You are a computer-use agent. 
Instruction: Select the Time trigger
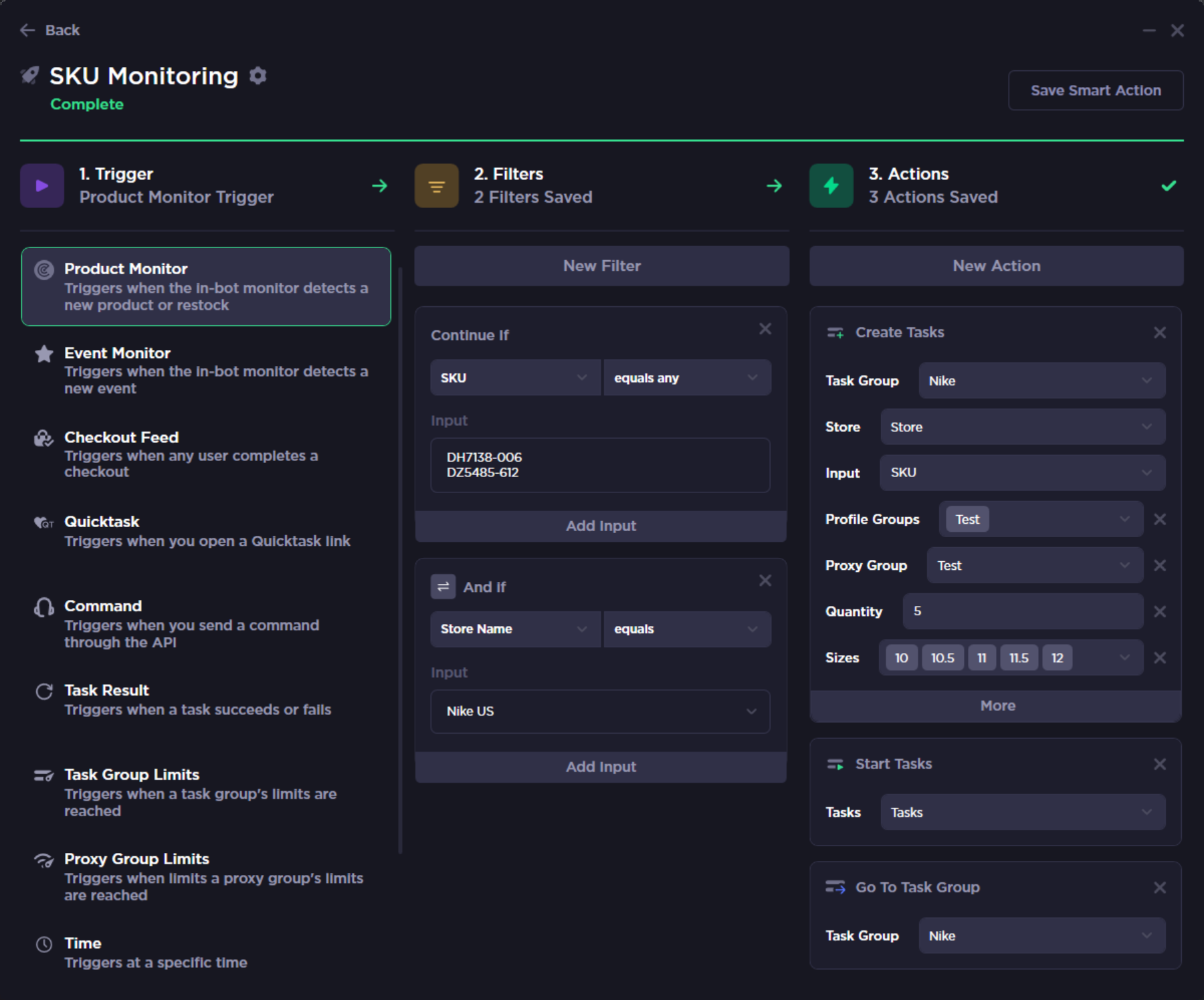(206, 953)
